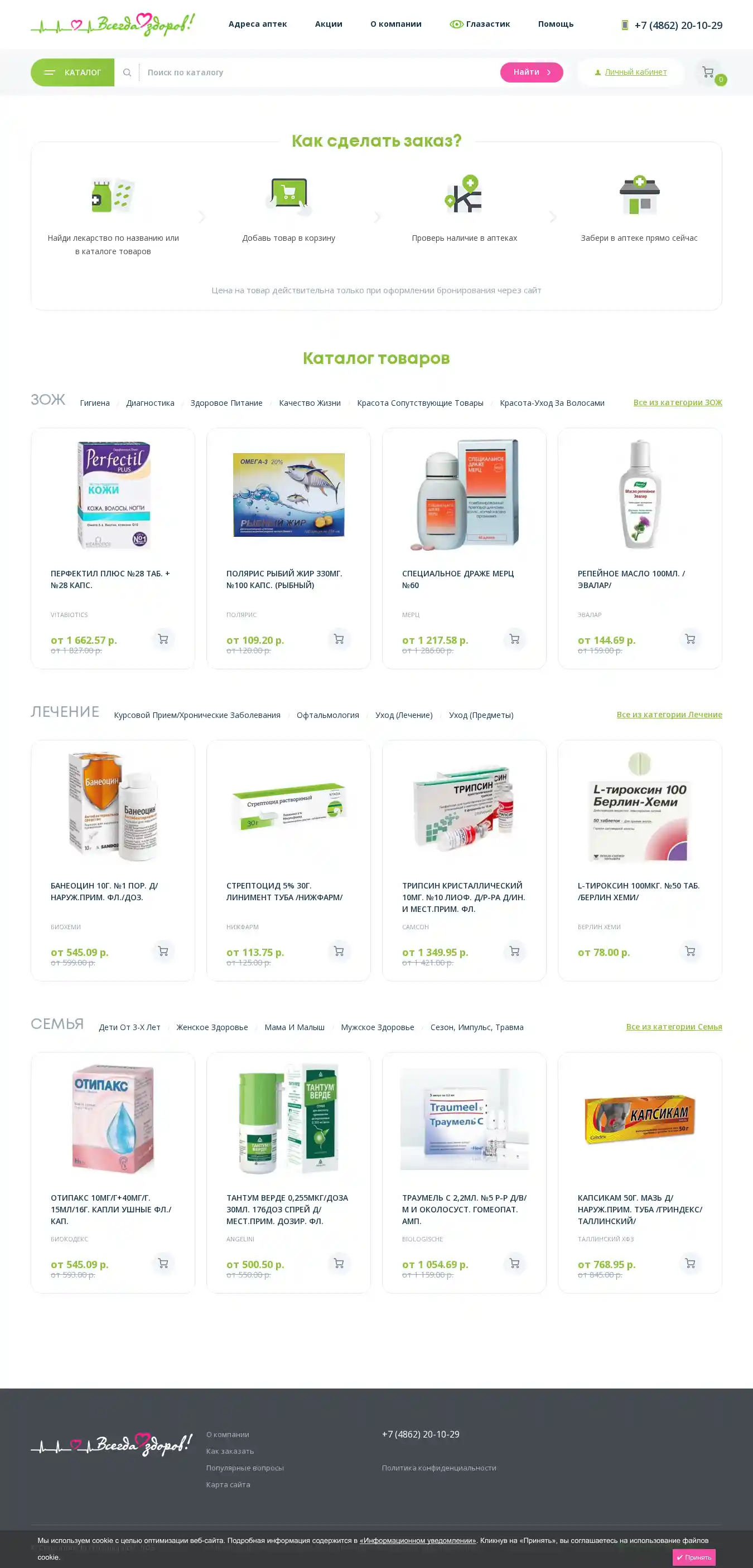Open the Каталог menu button
The width and height of the screenshot is (753, 1568).
coord(73,72)
